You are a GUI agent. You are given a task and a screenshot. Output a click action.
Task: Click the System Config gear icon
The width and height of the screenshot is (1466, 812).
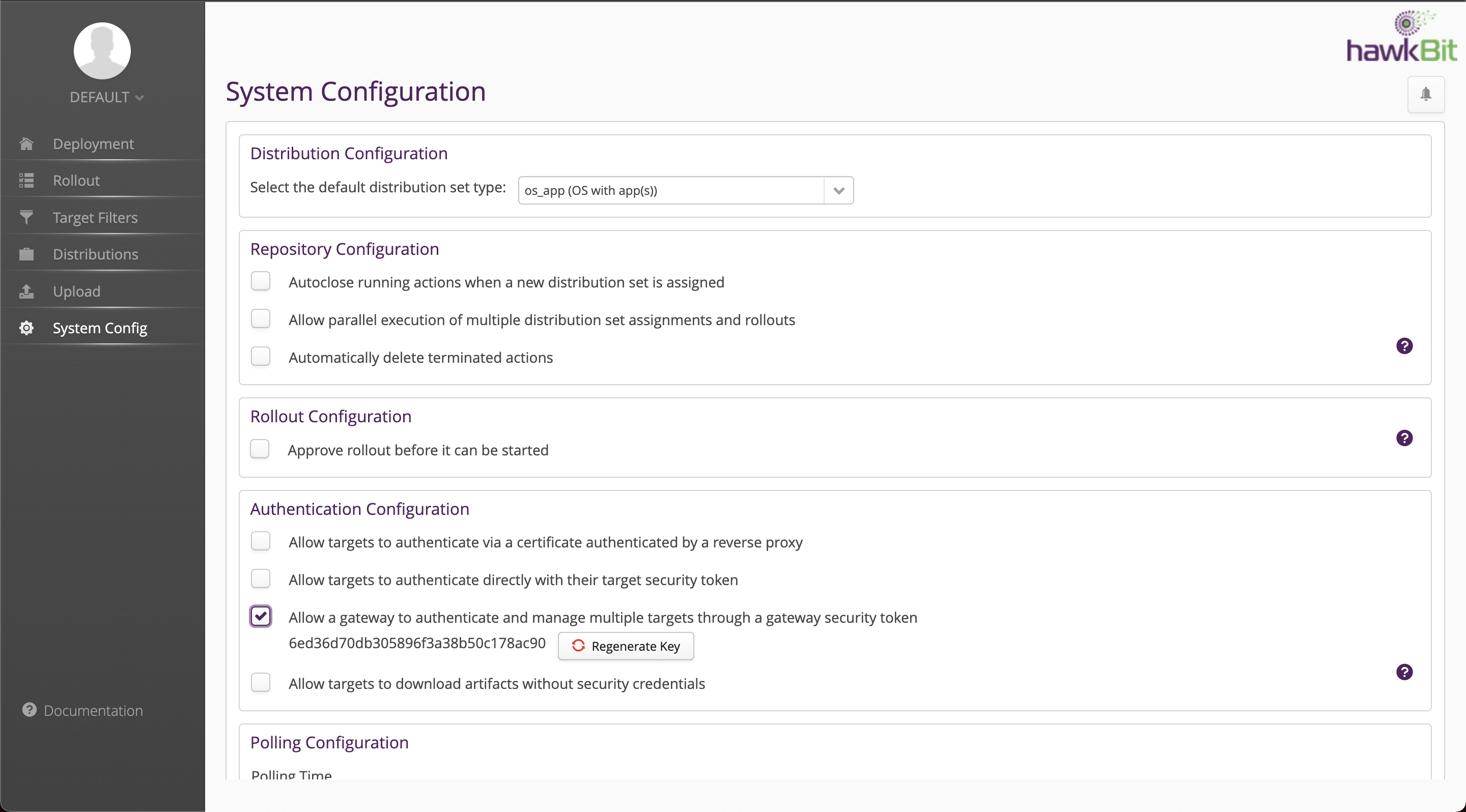point(26,328)
